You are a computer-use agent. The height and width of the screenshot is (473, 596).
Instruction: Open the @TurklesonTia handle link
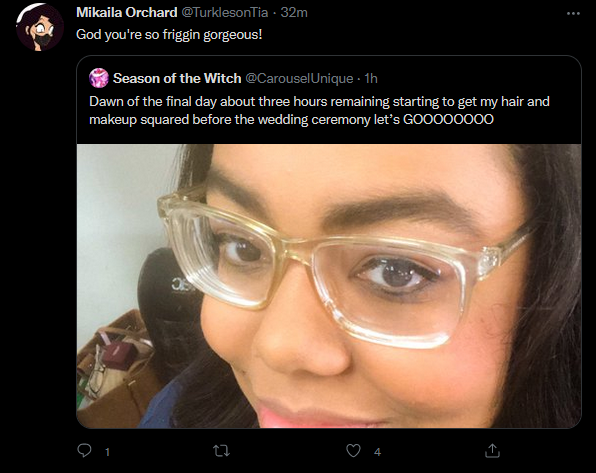point(225,13)
